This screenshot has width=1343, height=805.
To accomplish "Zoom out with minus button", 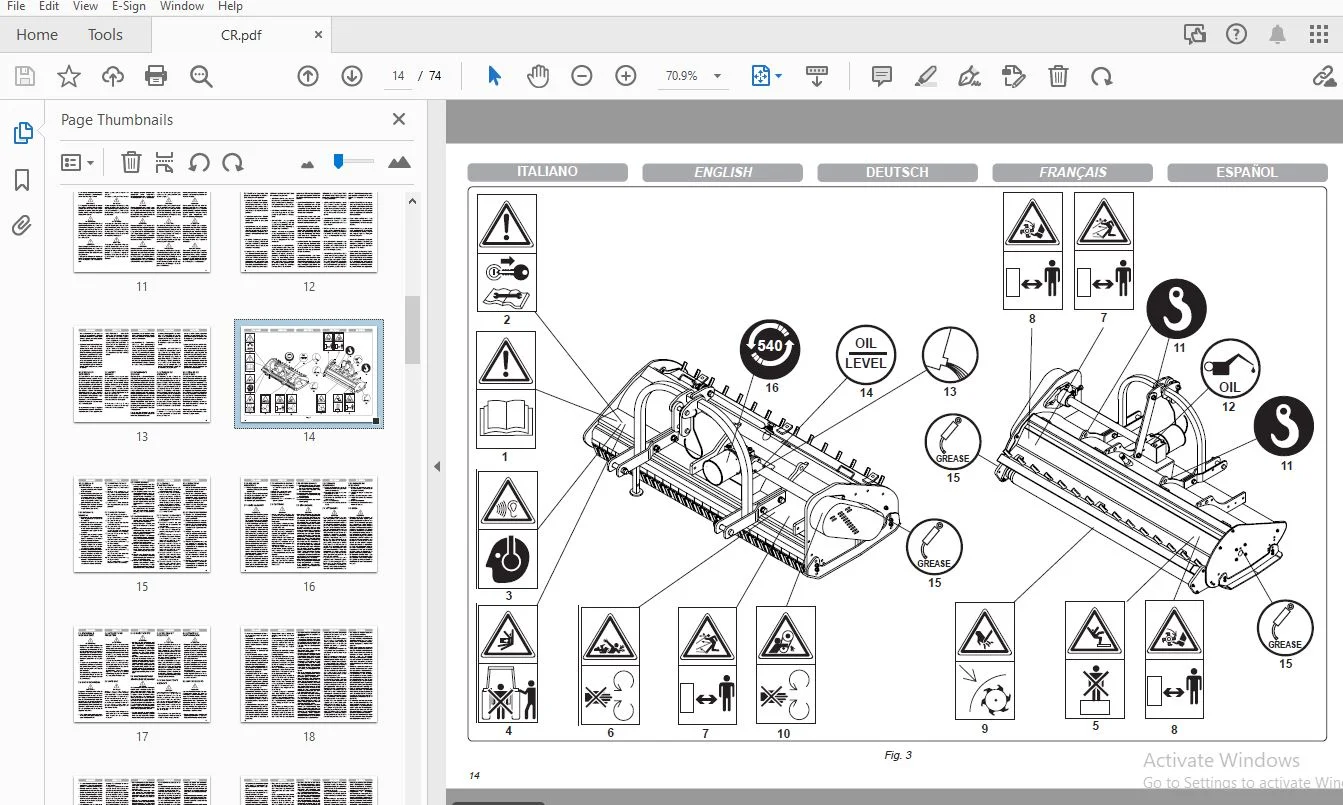I will [x=582, y=76].
